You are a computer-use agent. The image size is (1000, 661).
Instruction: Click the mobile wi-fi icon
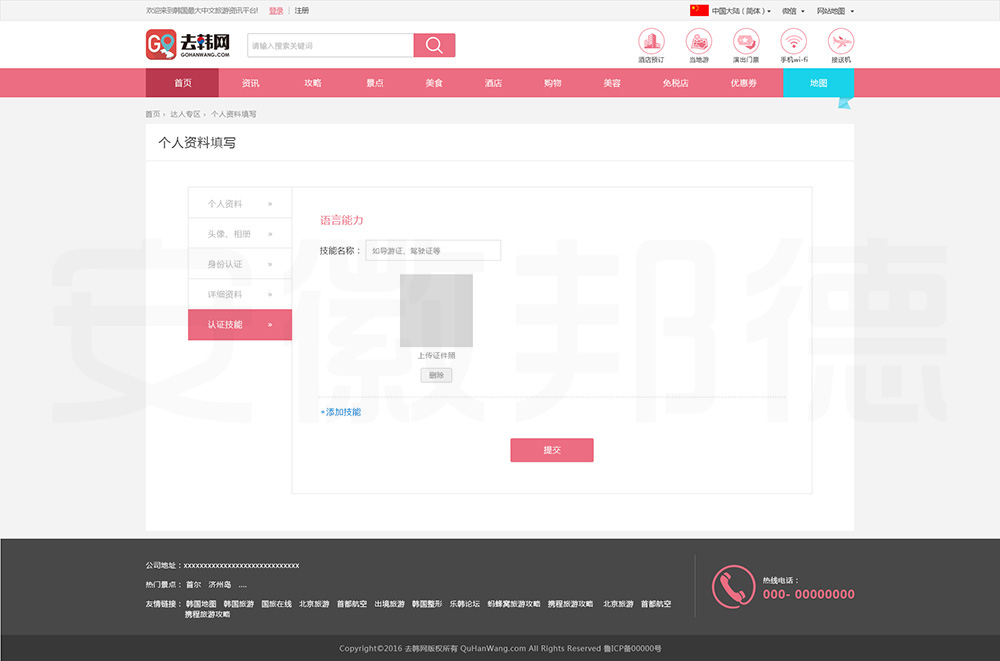(x=794, y=41)
